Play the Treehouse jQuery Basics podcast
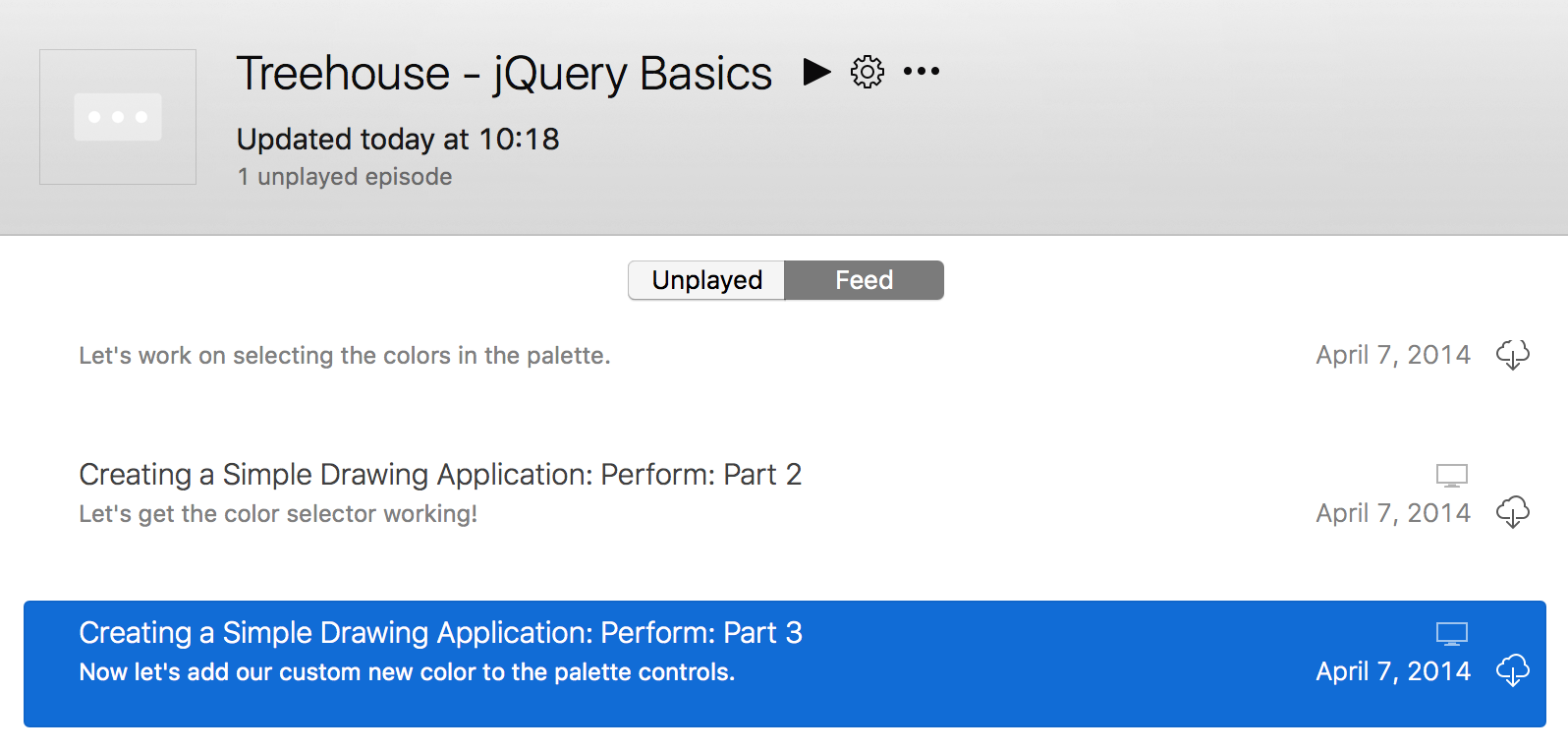Viewport: 1568px width, 751px height. coord(816,72)
